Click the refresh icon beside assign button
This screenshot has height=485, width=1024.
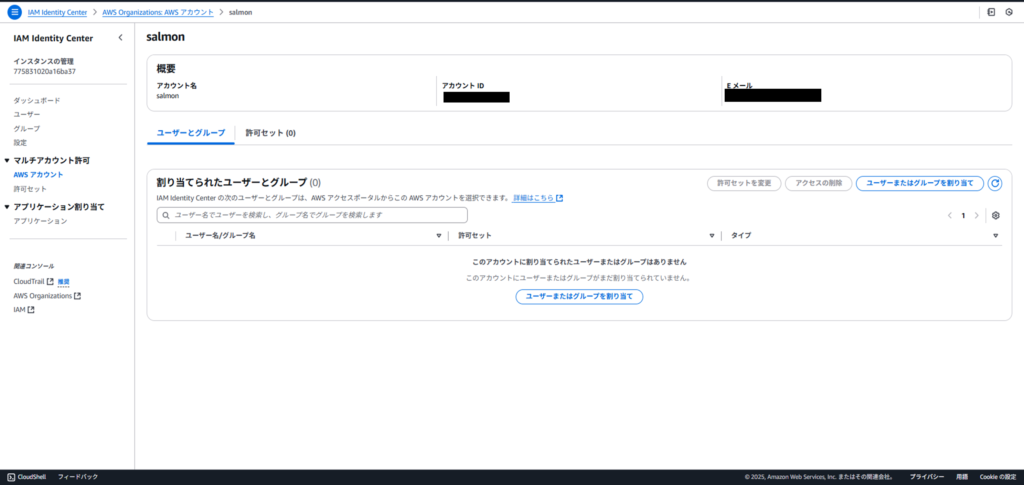[x=995, y=183]
